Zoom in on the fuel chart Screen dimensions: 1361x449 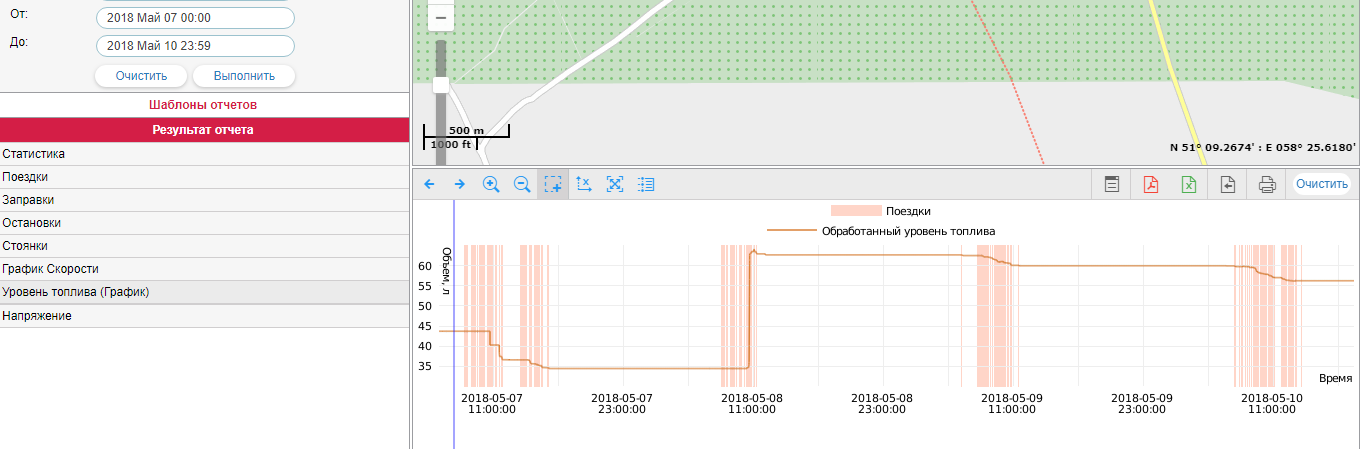pos(491,184)
